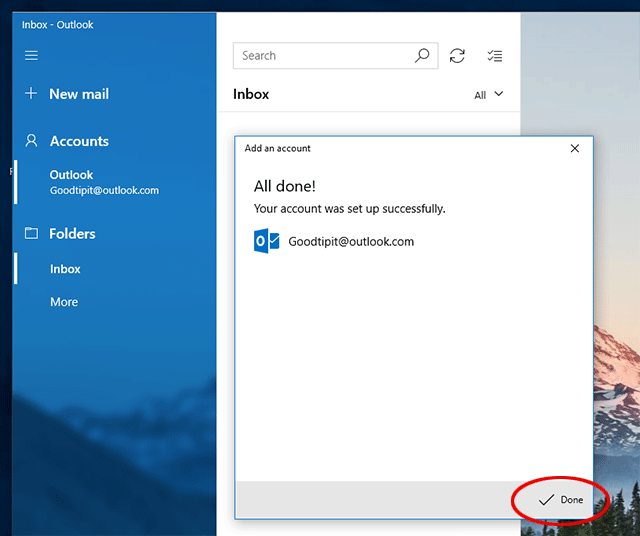The height and width of the screenshot is (536, 640).
Task: Compose with the New mail label
Action: 79,94
